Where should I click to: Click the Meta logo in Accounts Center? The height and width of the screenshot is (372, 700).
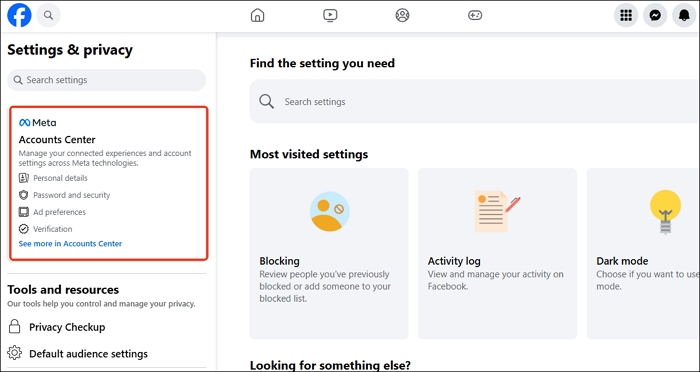(38, 122)
